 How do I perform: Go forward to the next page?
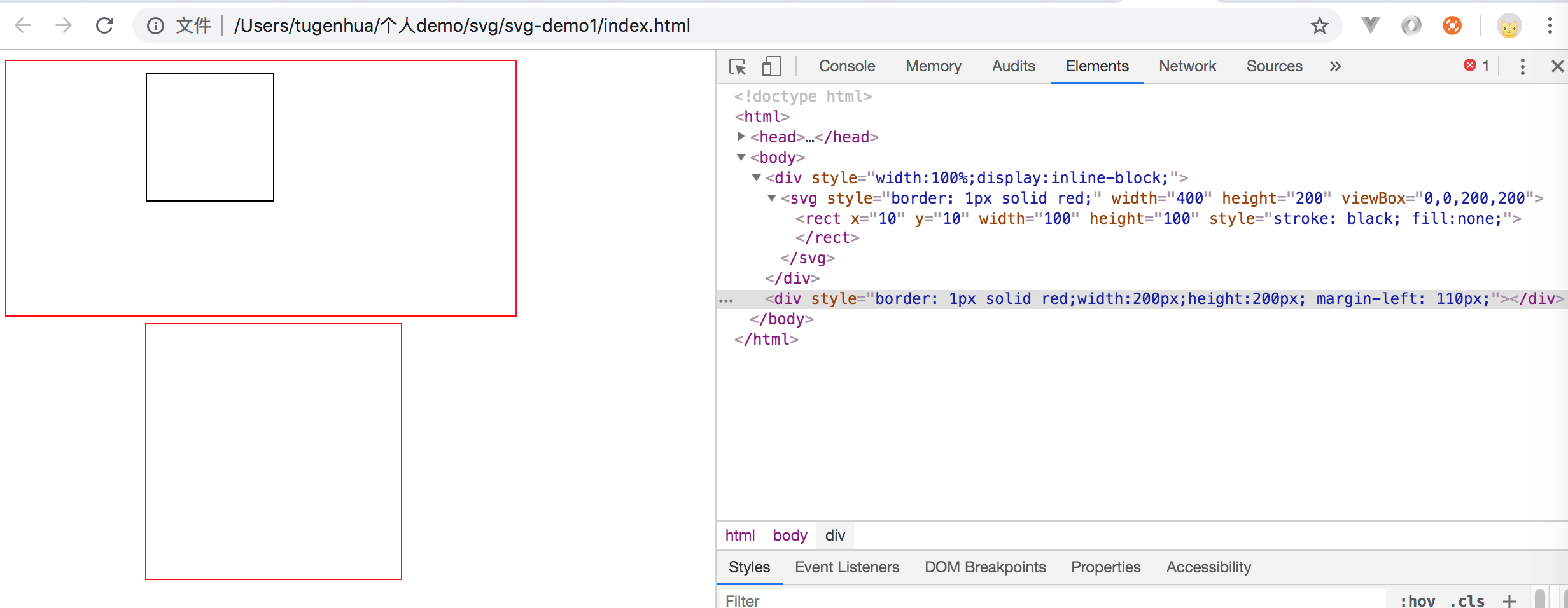(x=64, y=25)
